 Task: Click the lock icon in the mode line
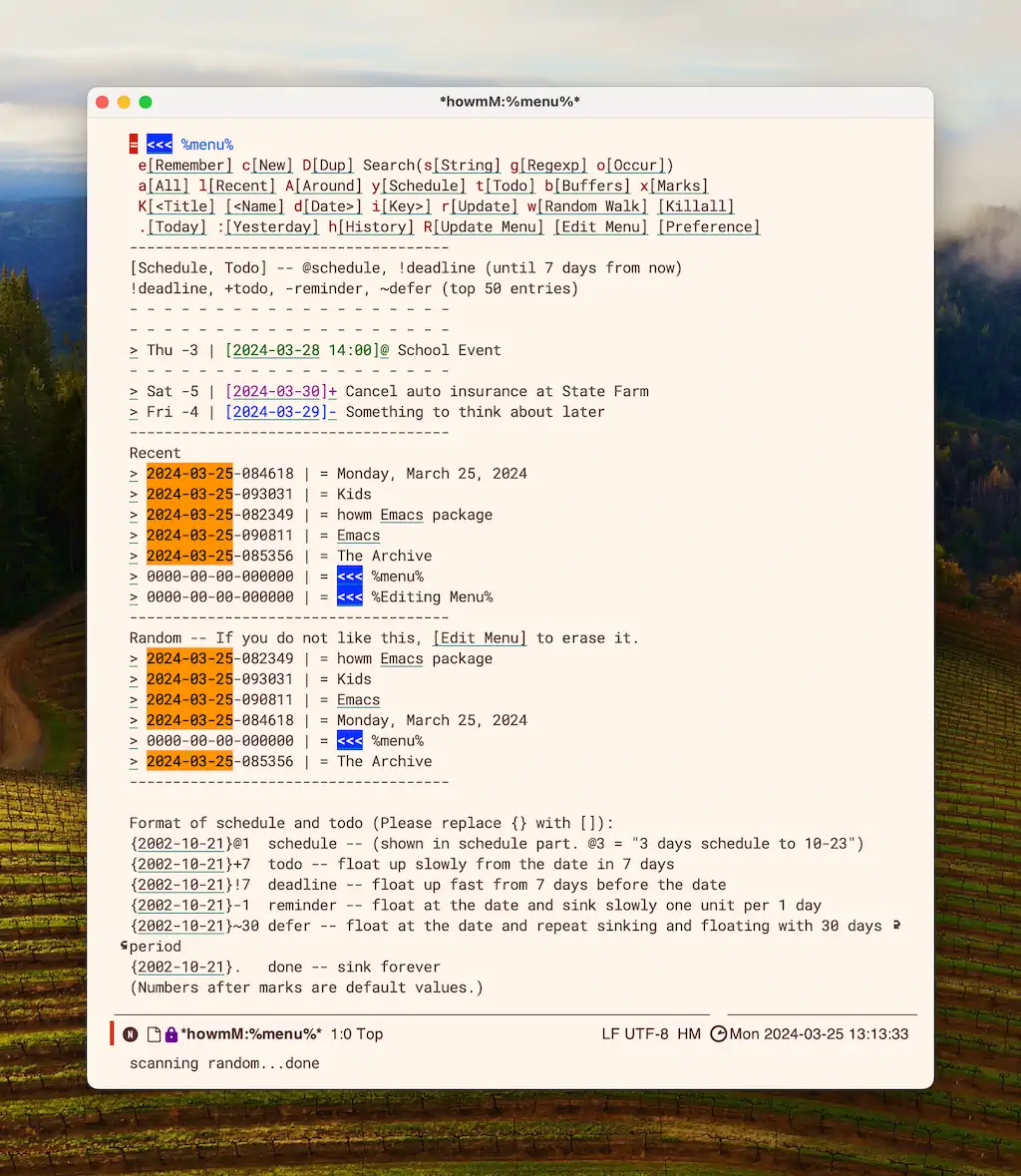[x=170, y=1034]
